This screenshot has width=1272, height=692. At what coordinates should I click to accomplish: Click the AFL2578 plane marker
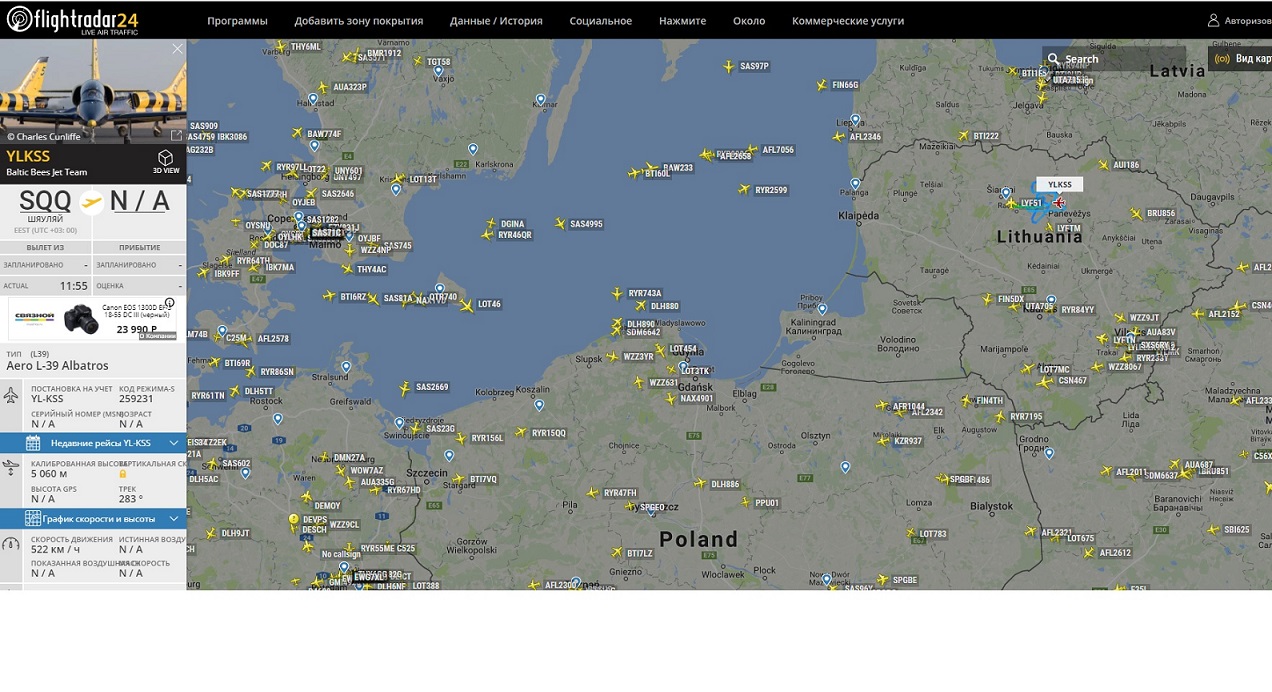247,339
